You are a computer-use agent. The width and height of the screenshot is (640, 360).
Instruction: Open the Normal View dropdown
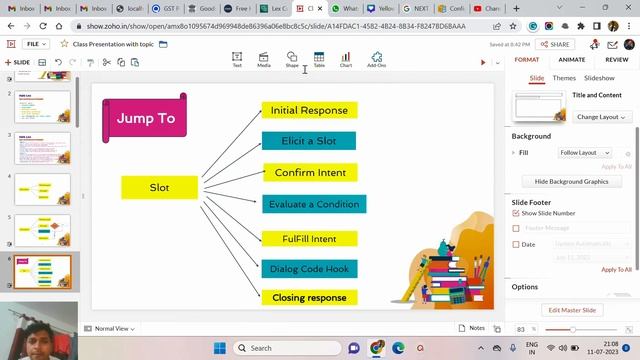109,329
